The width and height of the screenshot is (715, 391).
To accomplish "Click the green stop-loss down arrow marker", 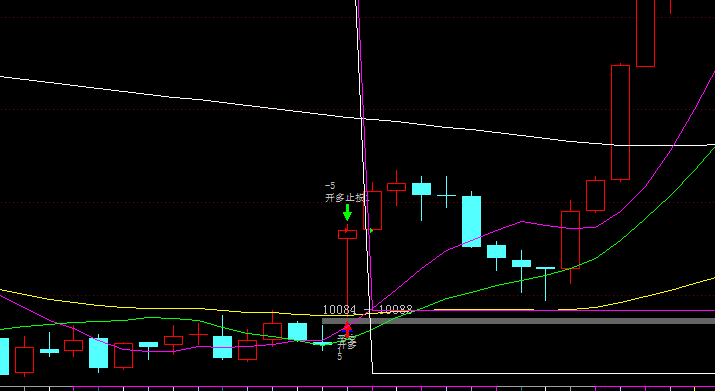I will click(347, 213).
